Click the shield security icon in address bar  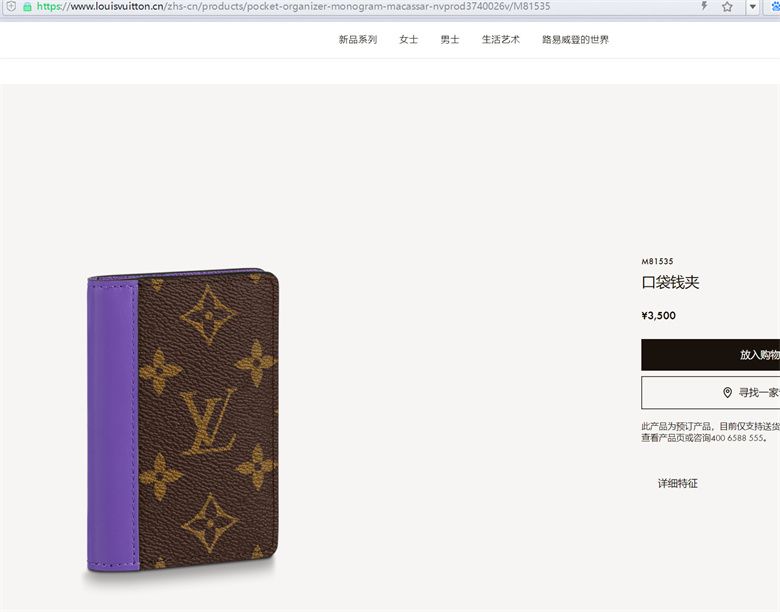tap(11, 6)
